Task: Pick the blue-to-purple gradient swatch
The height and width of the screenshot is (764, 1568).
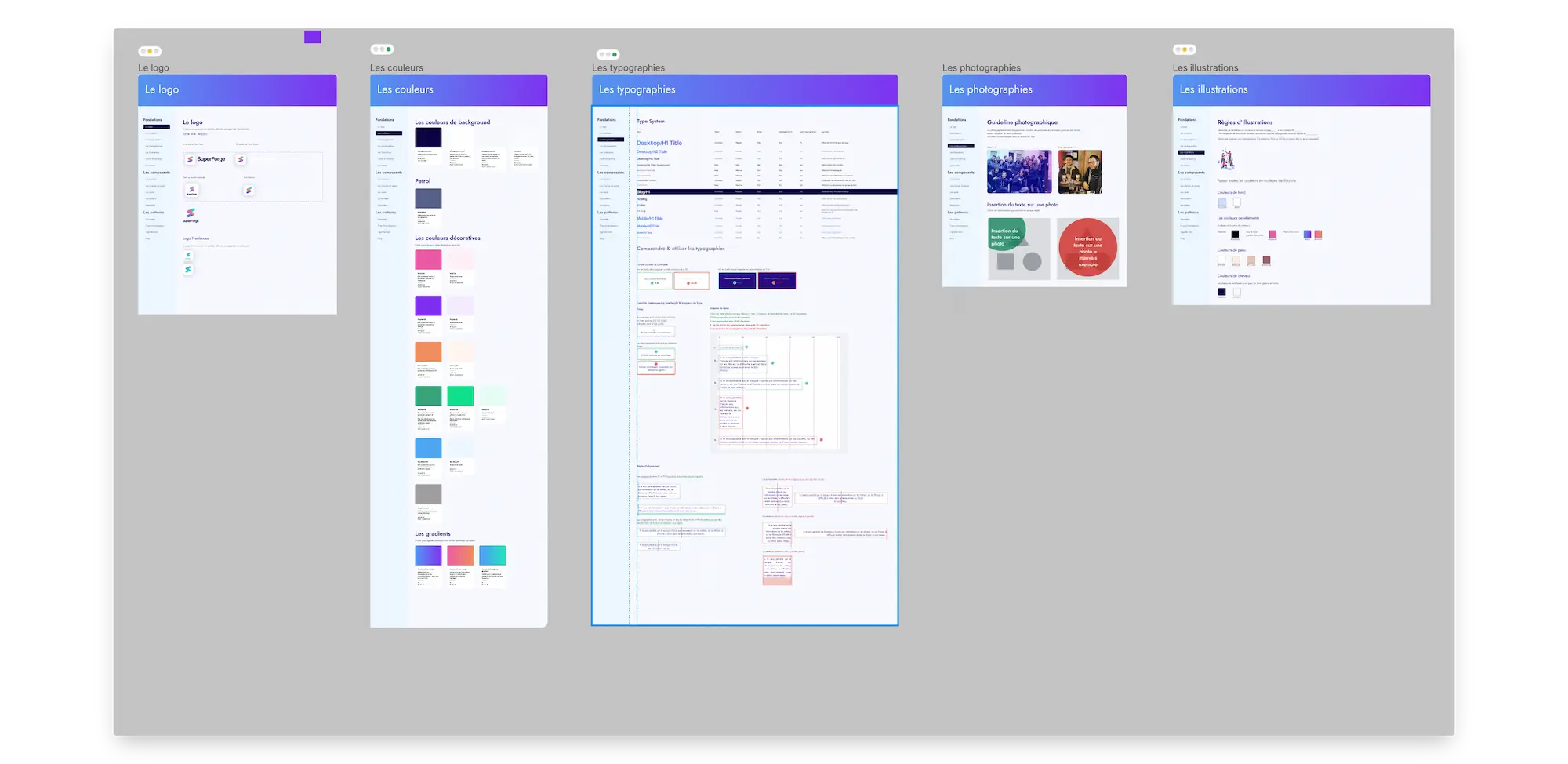Action: click(x=428, y=555)
